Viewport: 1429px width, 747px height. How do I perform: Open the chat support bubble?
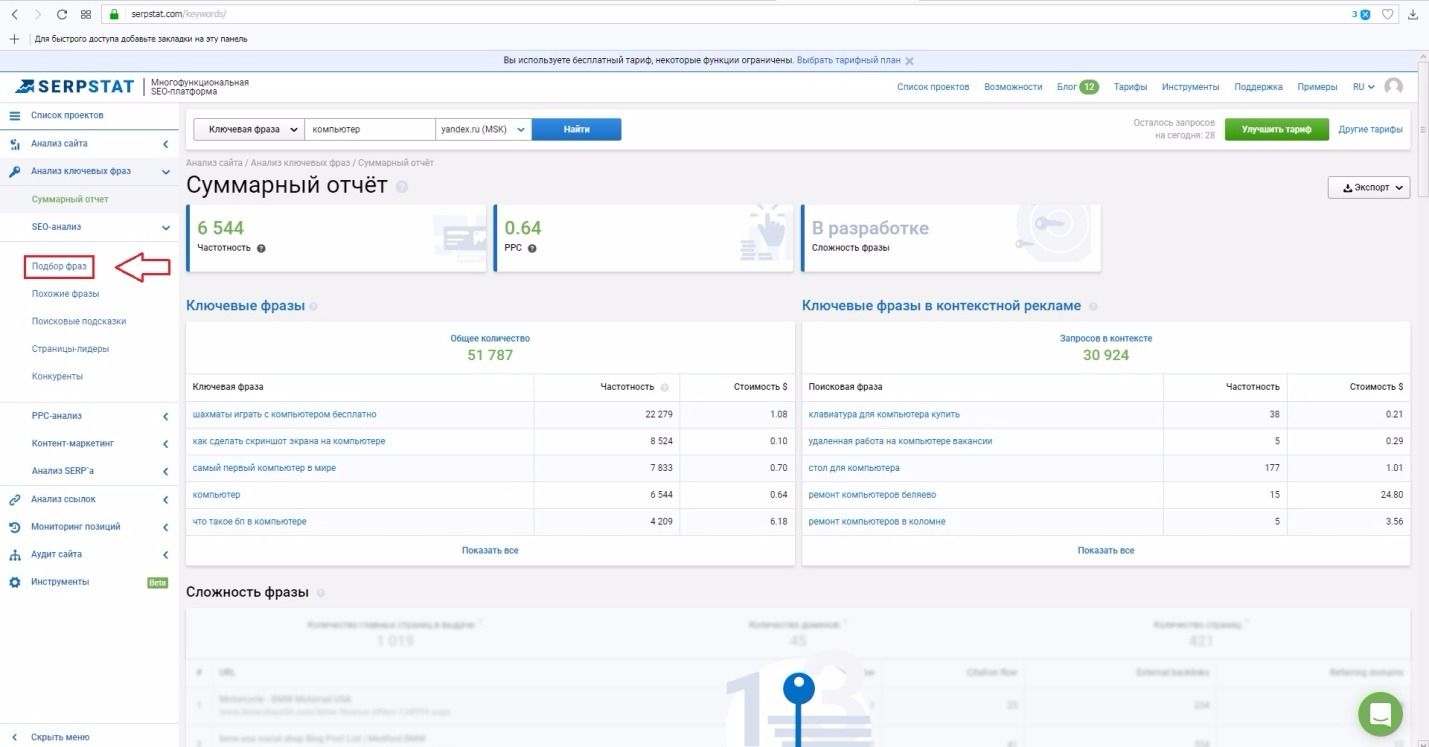1380,714
